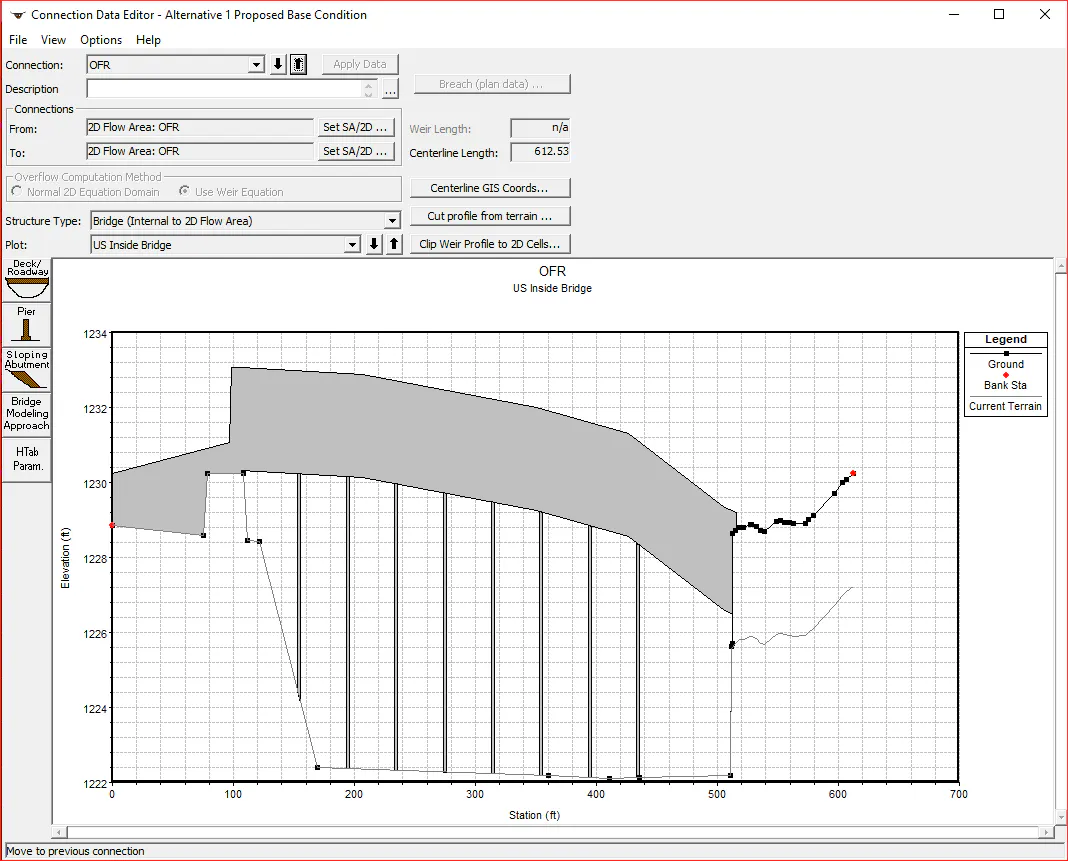The image size is (1068, 861).
Task: Move to previous connection up arrow
Action: (298, 65)
